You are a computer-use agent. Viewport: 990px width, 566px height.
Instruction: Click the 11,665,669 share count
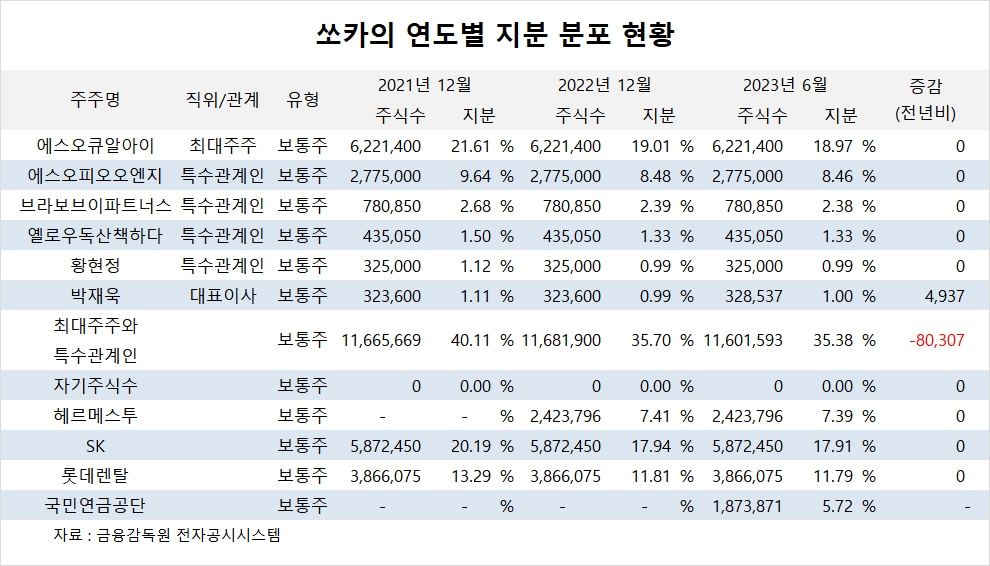tap(381, 340)
